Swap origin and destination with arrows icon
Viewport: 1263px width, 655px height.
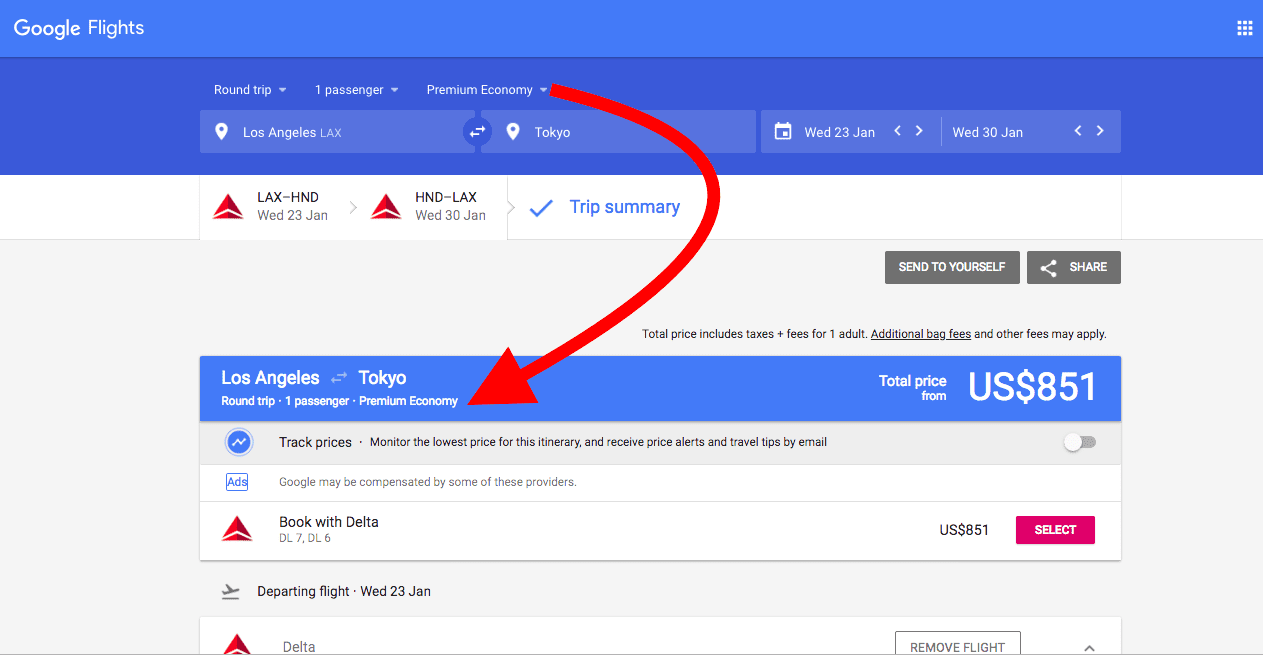477,132
